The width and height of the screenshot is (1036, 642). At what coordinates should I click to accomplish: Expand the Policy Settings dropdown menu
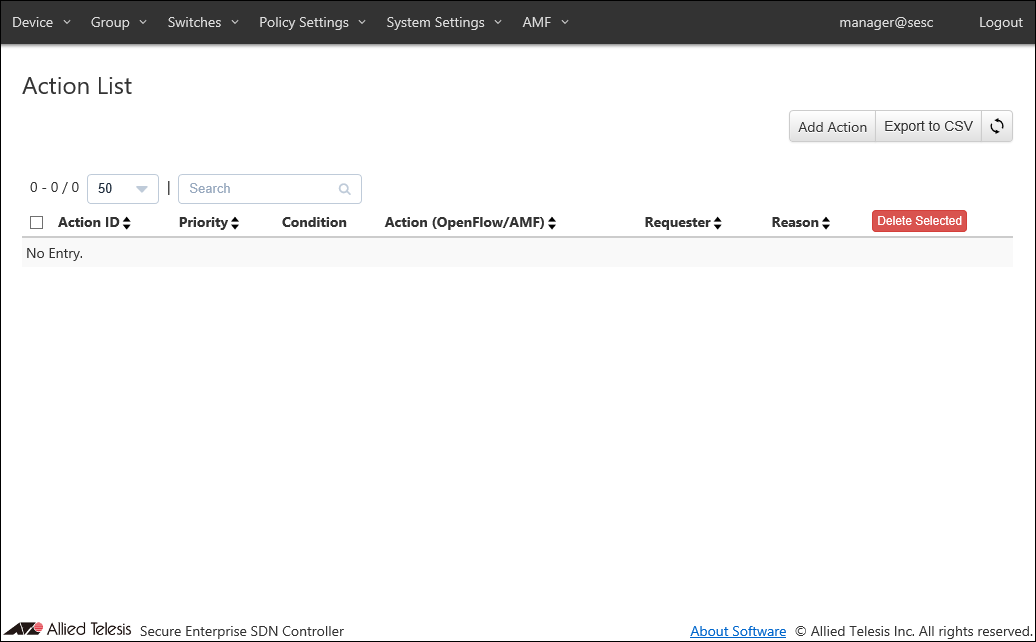point(312,22)
